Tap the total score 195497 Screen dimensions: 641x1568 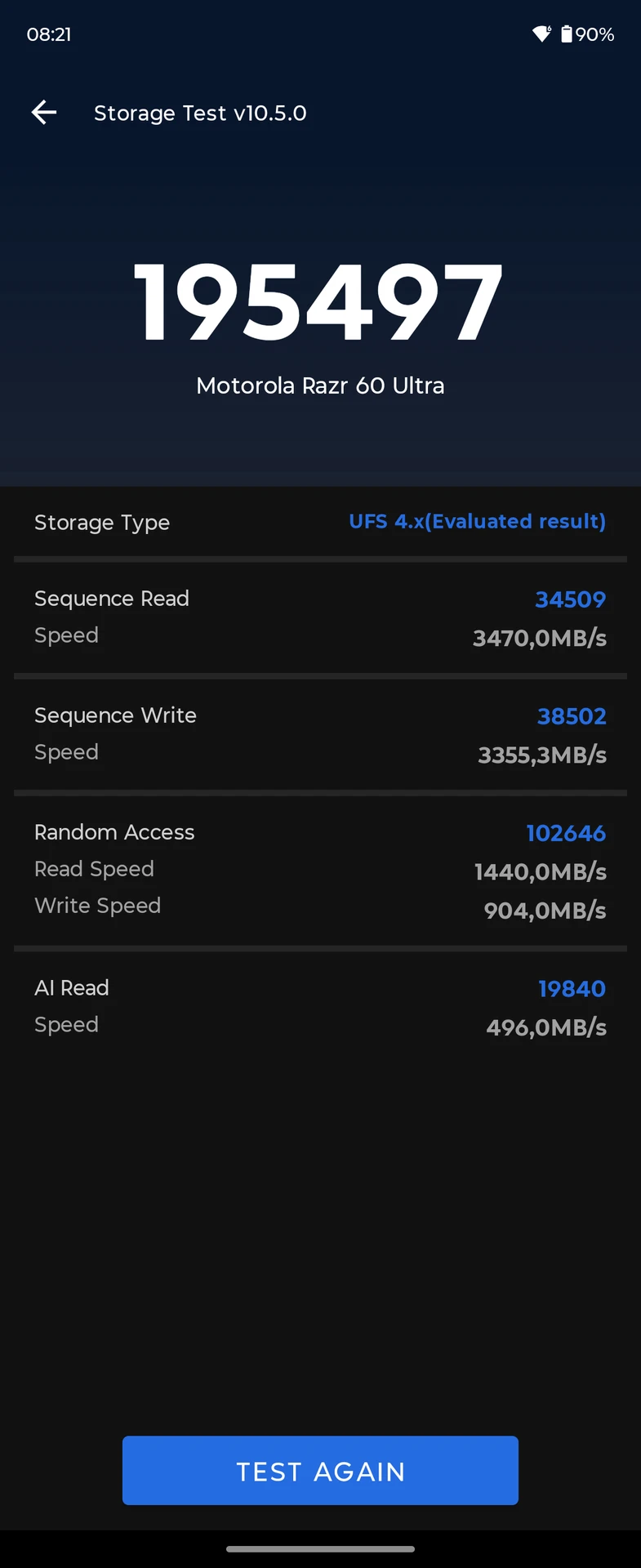click(x=318, y=303)
